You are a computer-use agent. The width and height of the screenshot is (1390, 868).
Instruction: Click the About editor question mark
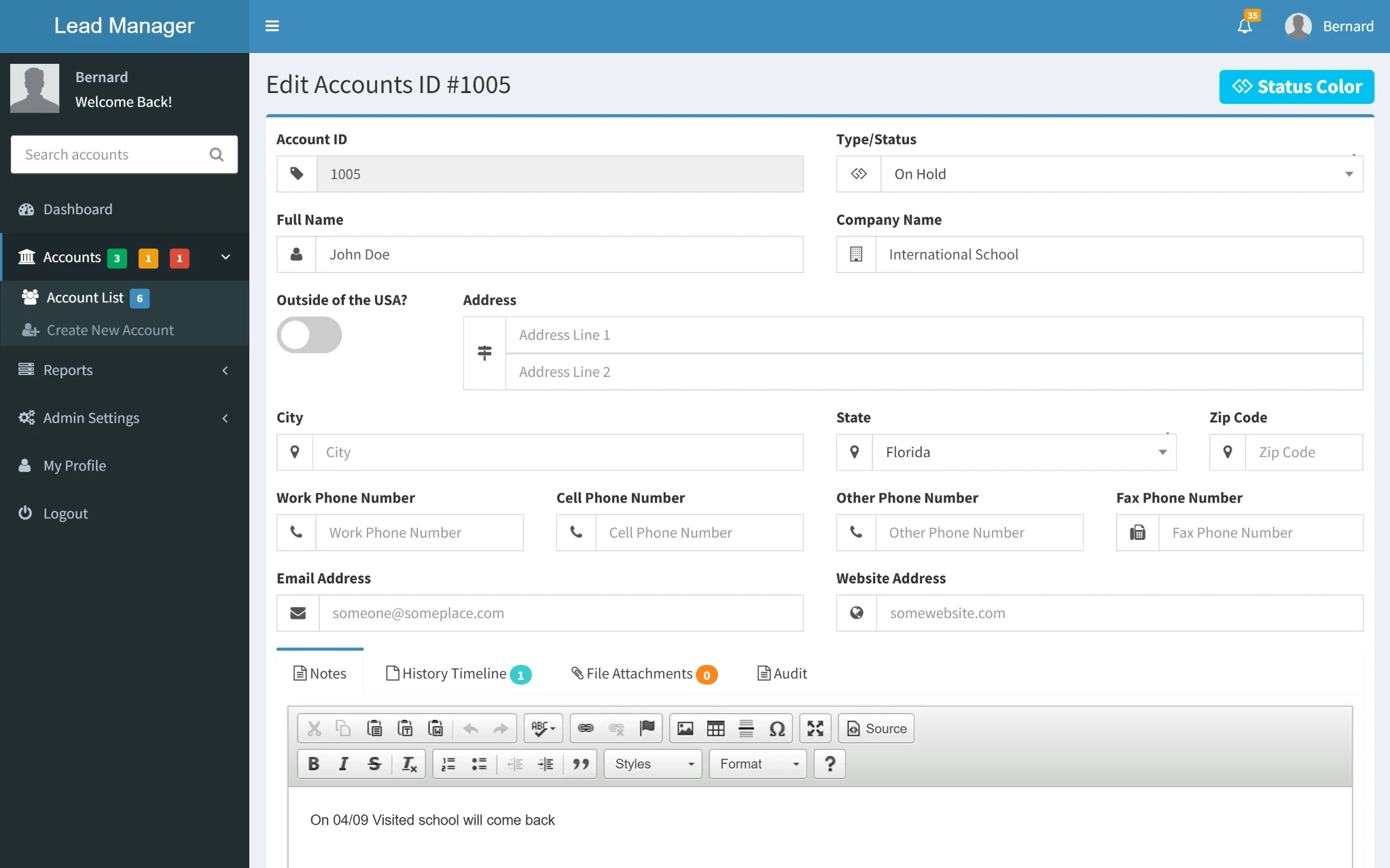[830, 764]
